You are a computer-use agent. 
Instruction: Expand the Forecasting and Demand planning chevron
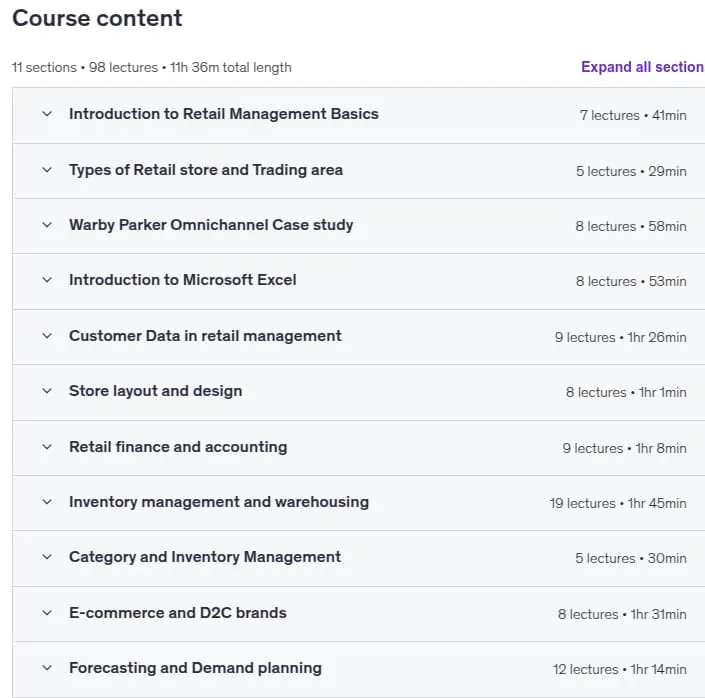(47, 668)
